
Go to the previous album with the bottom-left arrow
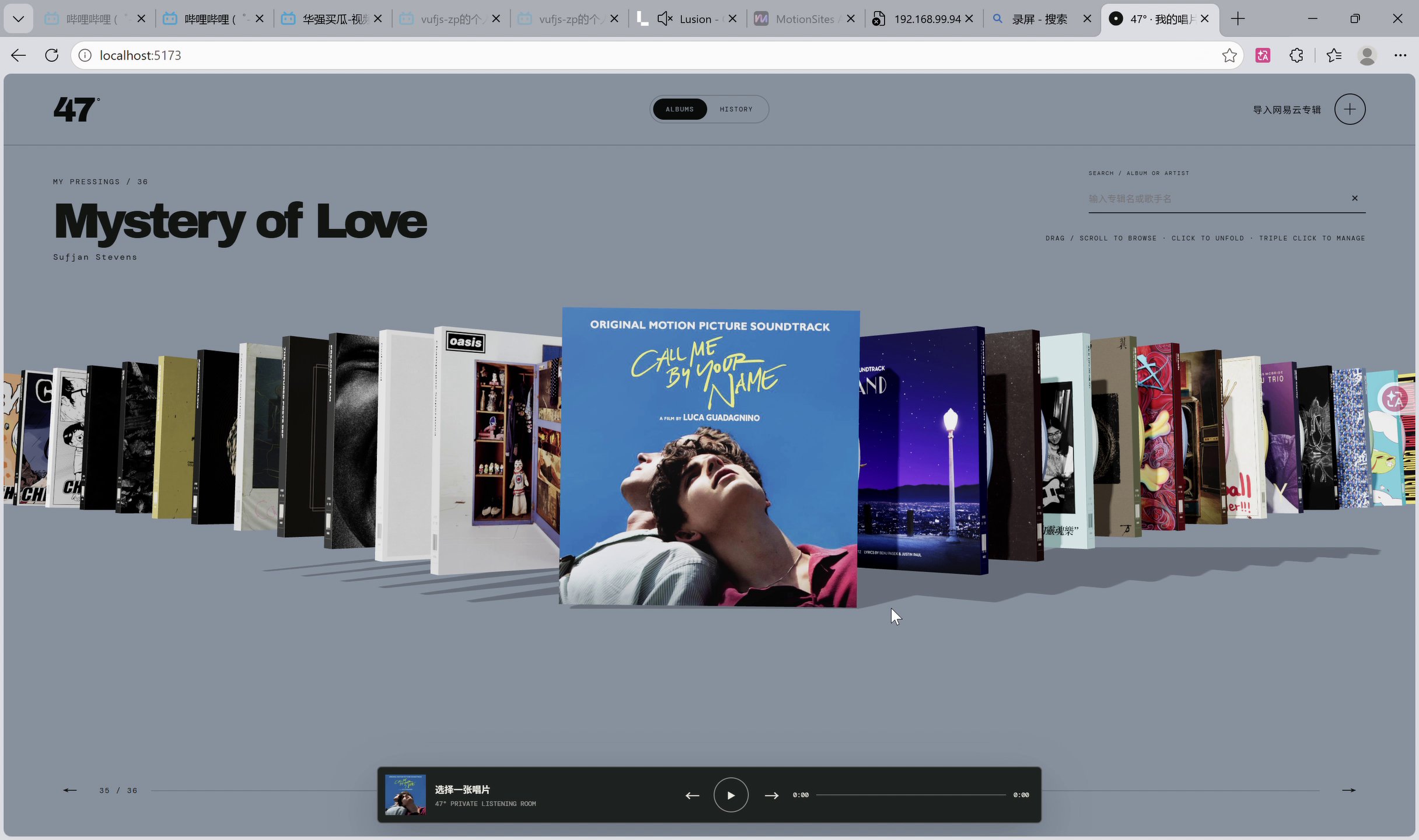(70, 790)
